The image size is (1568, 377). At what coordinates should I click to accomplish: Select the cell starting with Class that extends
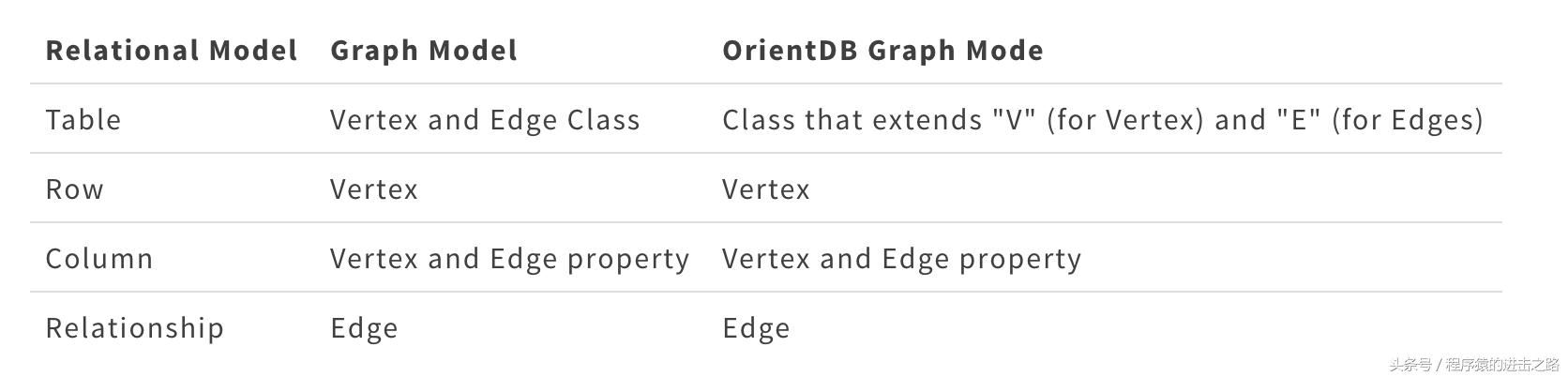coord(1102,120)
